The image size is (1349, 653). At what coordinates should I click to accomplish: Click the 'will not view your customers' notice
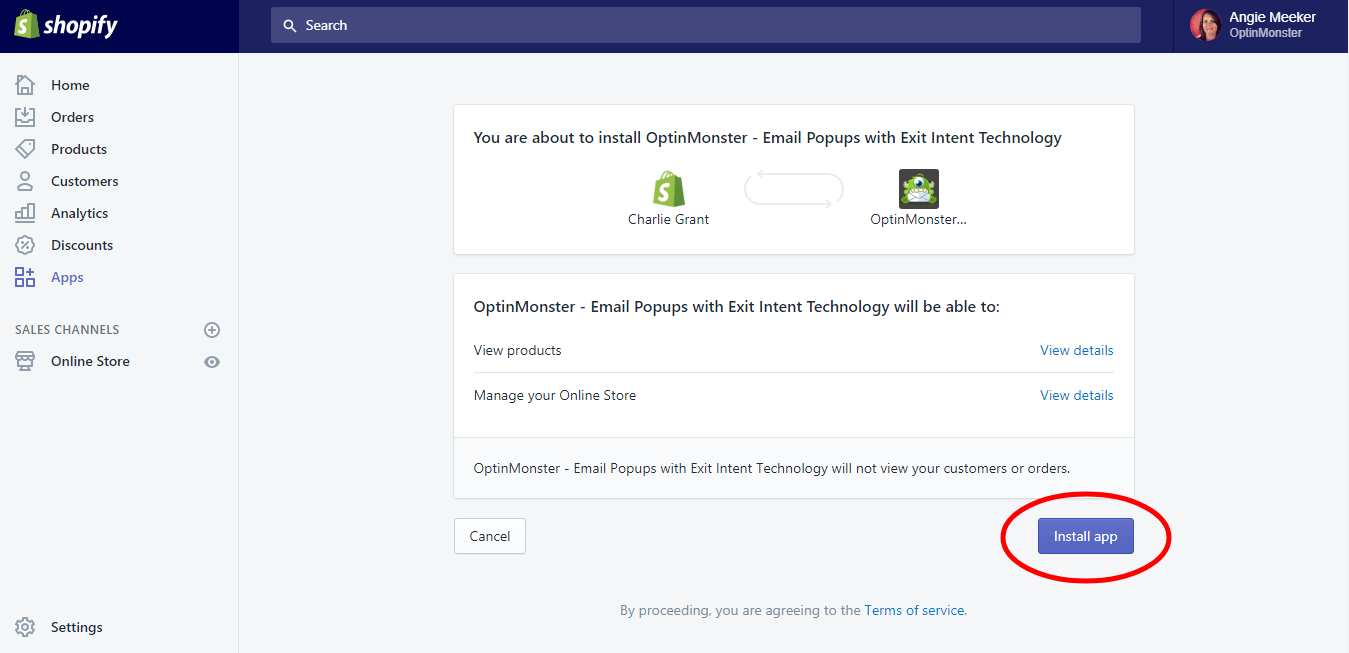772,468
